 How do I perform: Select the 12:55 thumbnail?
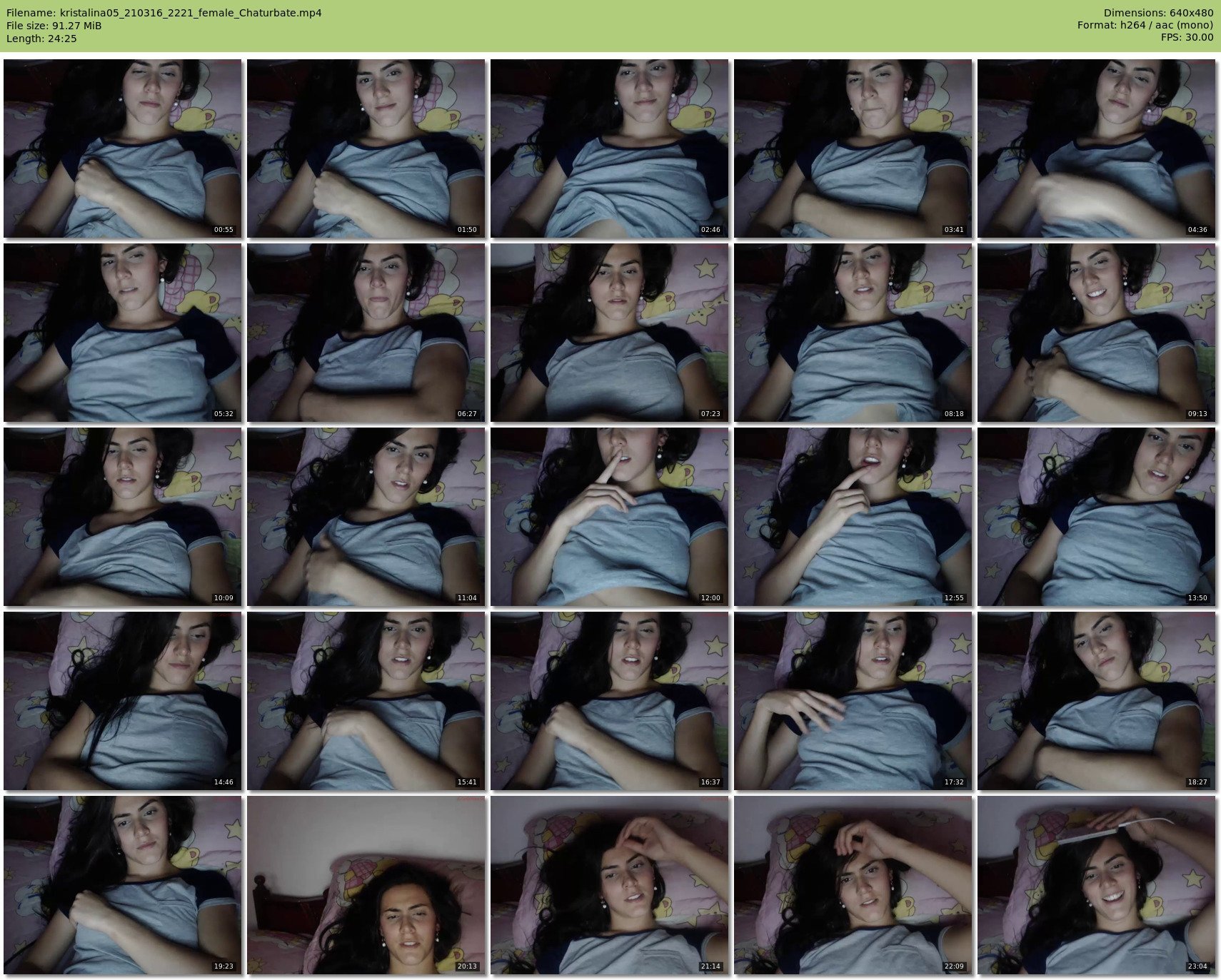click(x=853, y=517)
